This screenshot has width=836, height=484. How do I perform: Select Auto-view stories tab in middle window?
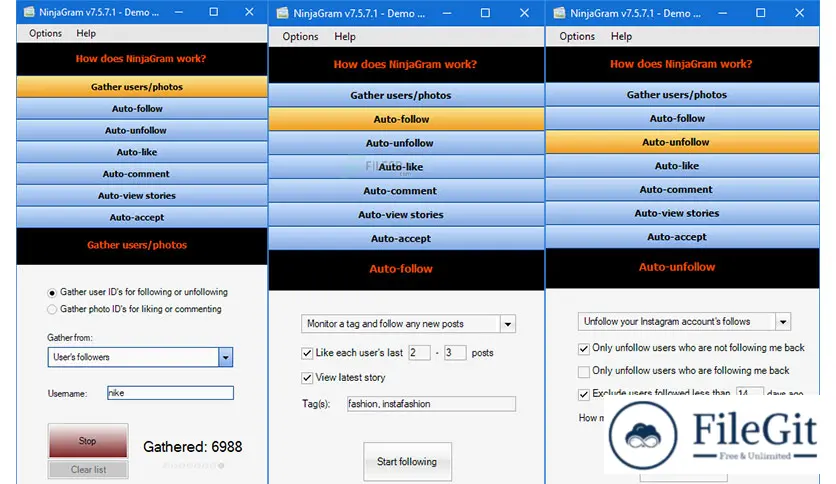(x=406, y=214)
